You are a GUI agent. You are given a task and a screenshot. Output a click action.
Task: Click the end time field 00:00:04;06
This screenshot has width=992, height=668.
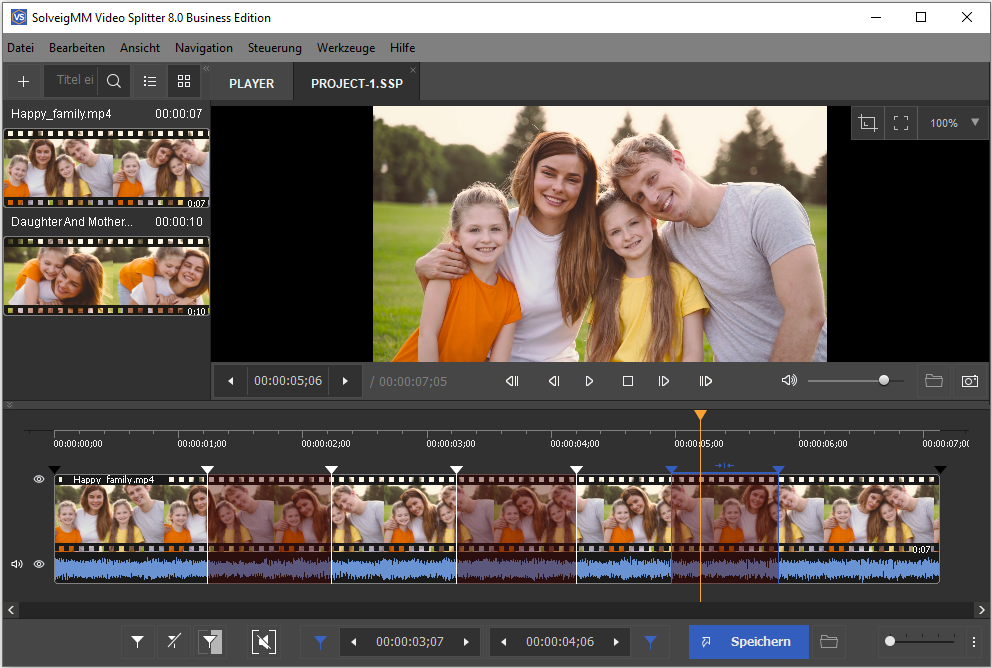tap(560, 642)
